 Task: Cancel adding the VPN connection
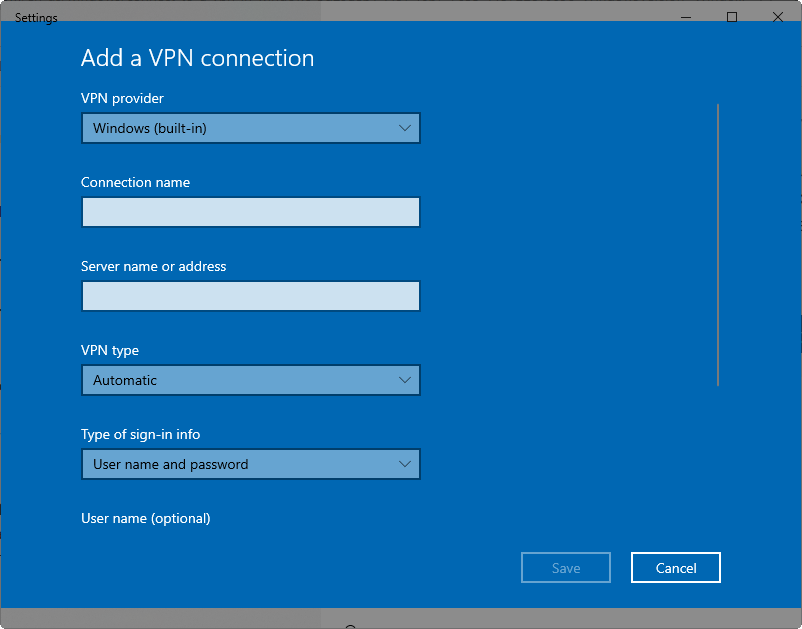(x=675, y=568)
